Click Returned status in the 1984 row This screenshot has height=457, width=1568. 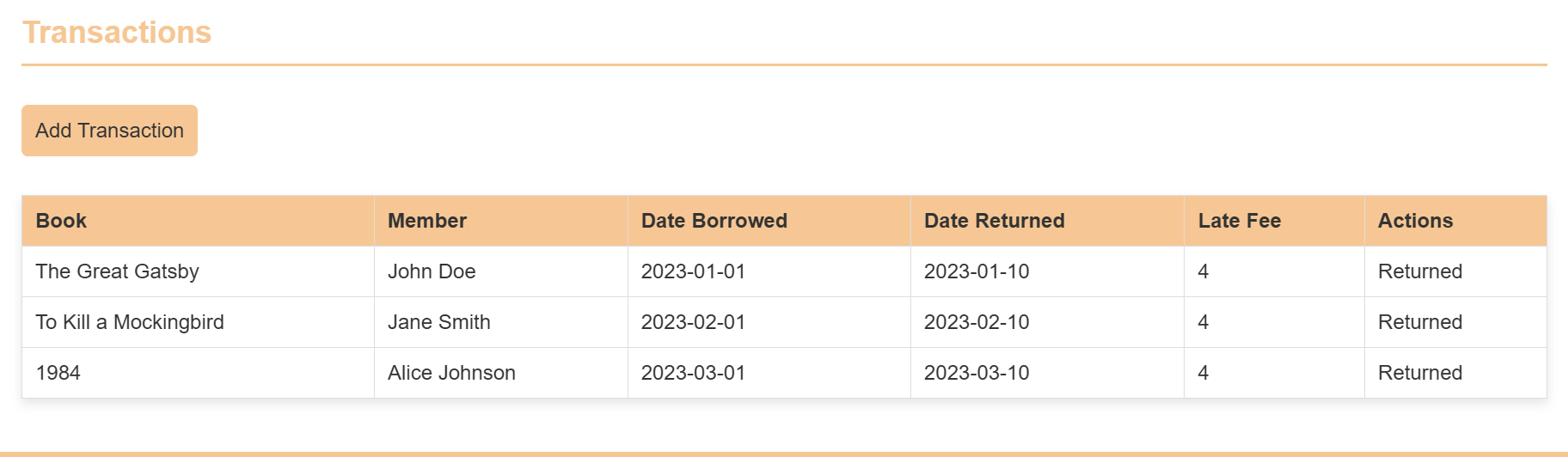(1419, 373)
